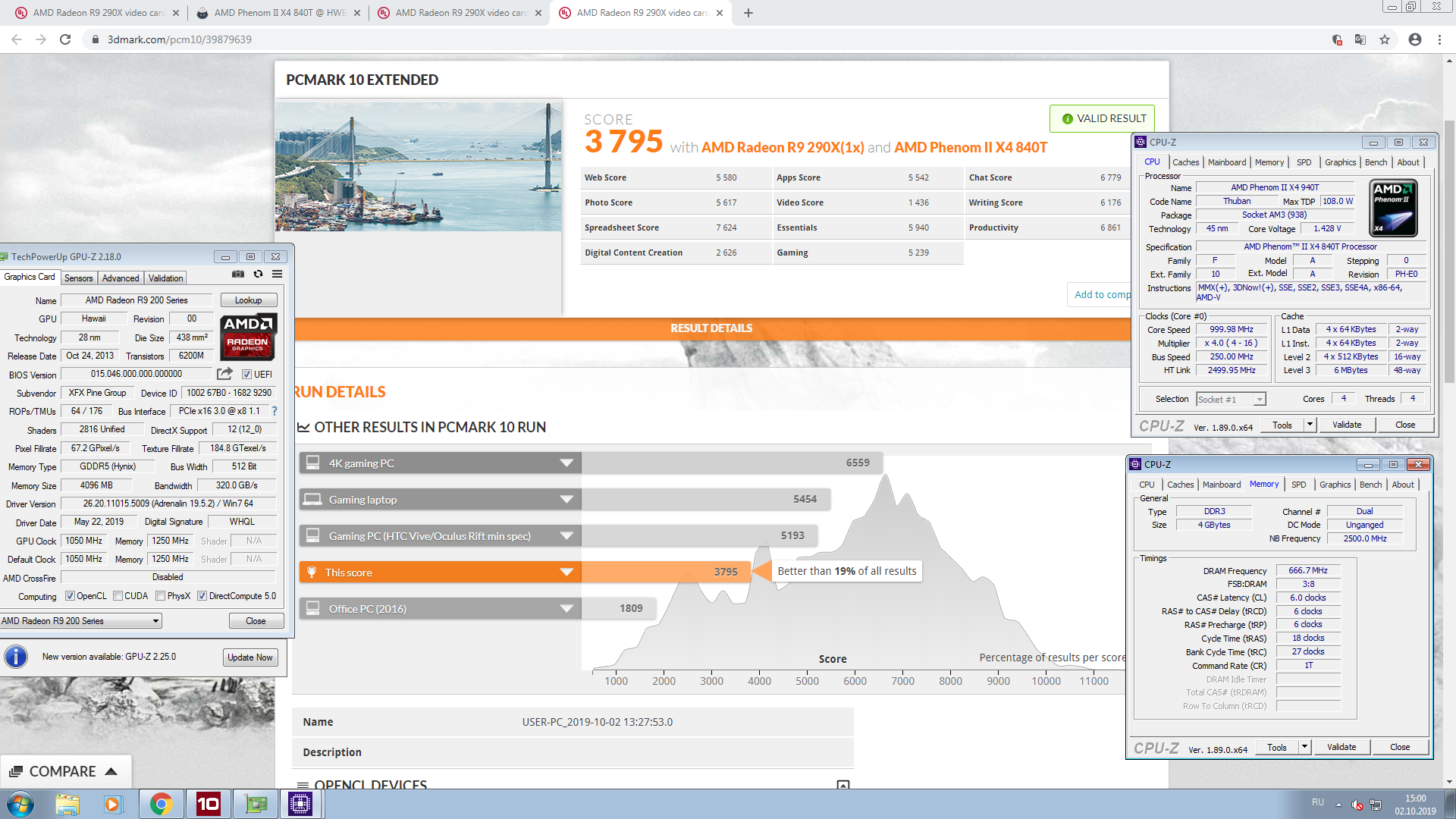Viewport: 1456px width, 819px height.
Task: Click the monitor icon on 4K gaming PC row
Action: (312, 463)
